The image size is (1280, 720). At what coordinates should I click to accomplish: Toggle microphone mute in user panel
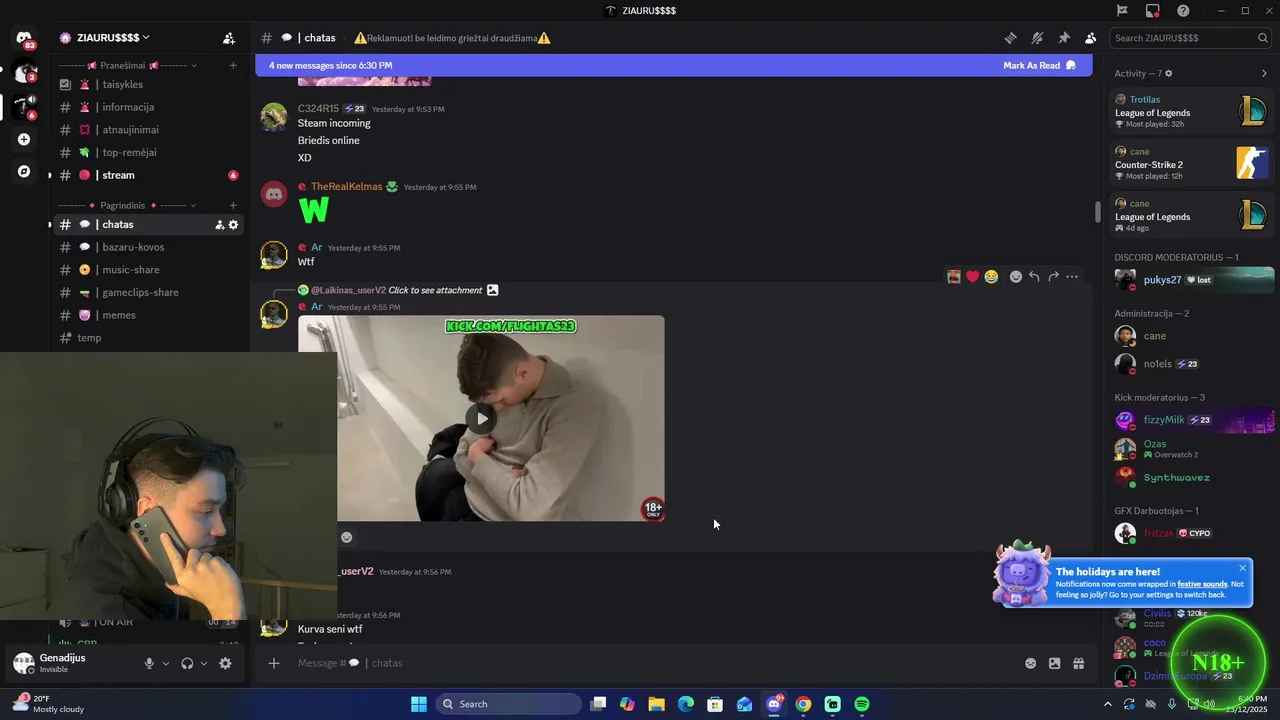[x=149, y=663]
